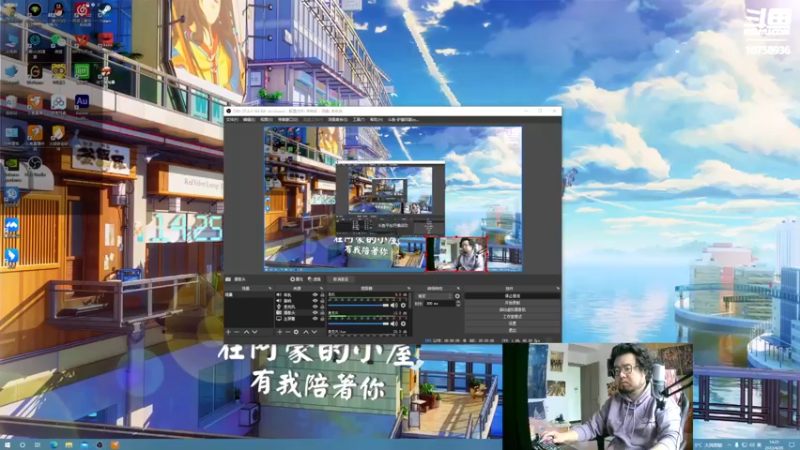800x450 pixels.
Task: Open 帮助 menu in OBS
Action: click(x=376, y=119)
